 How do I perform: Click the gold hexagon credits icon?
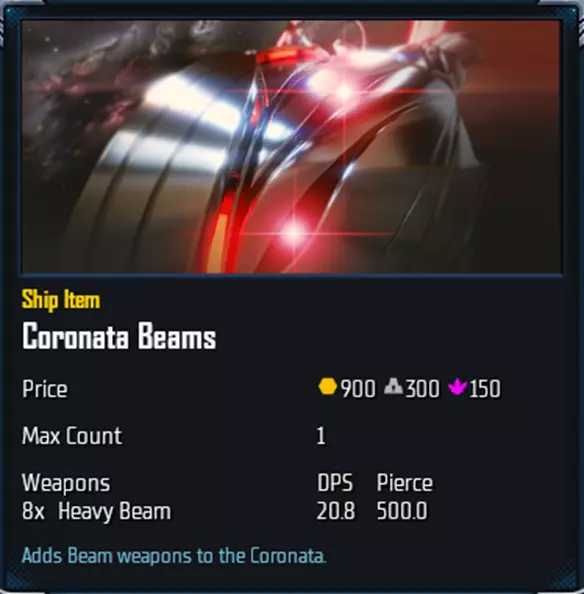pyautogui.click(x=327, y=387)
